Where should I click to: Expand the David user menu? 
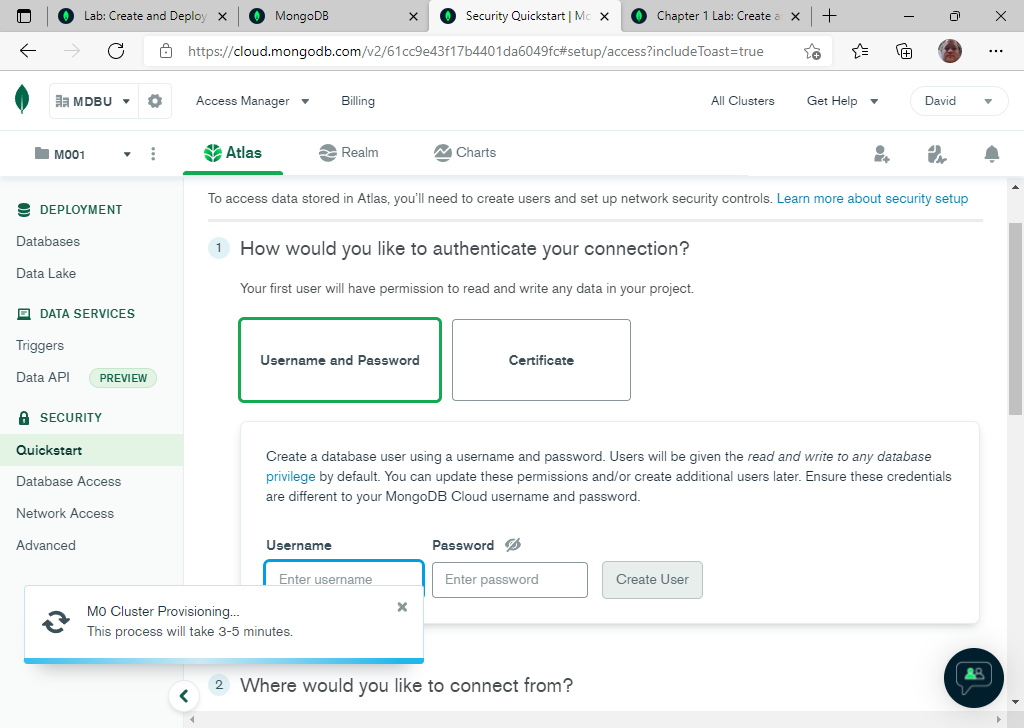(x=958, y=101)
